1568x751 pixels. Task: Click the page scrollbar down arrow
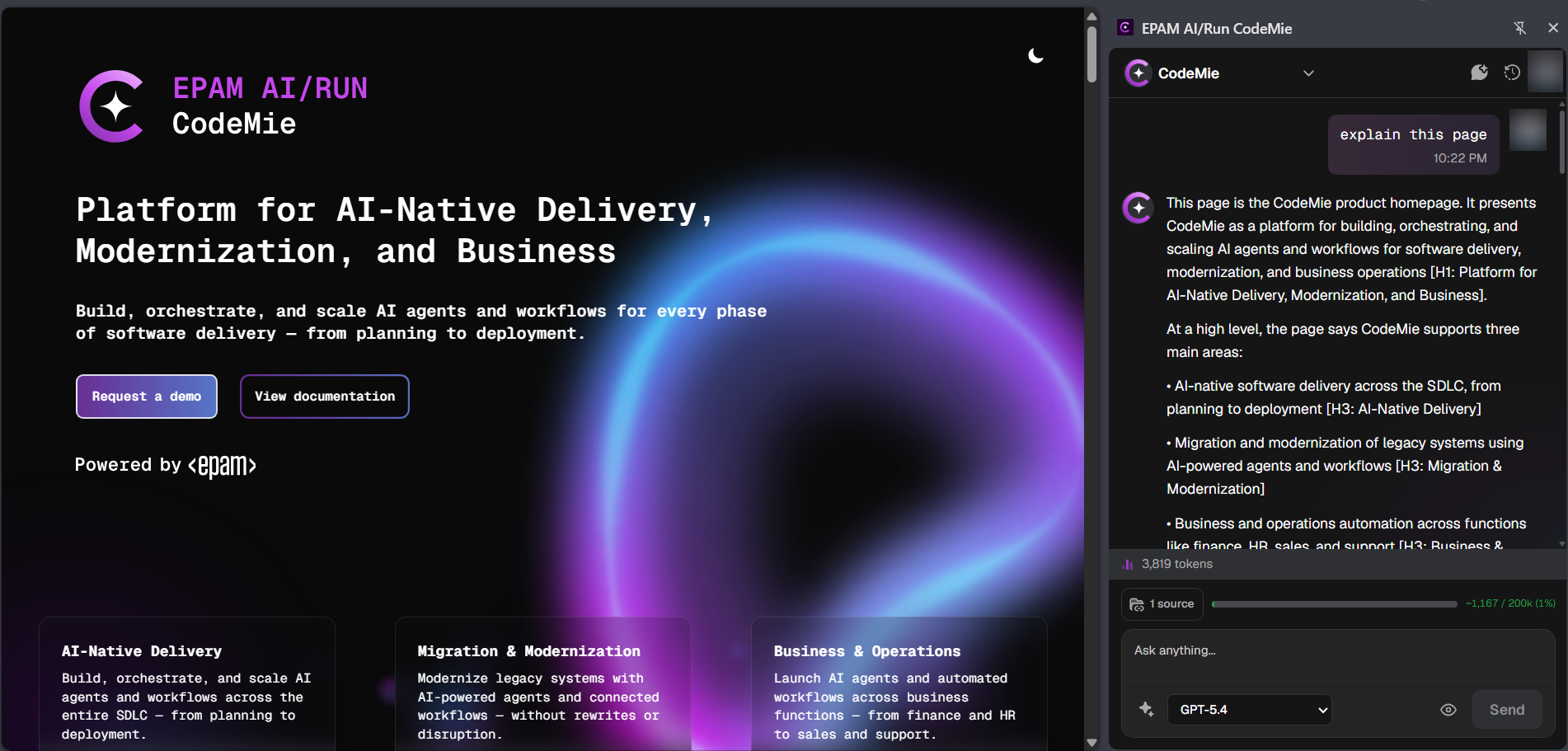click(x=1091, y=742)
